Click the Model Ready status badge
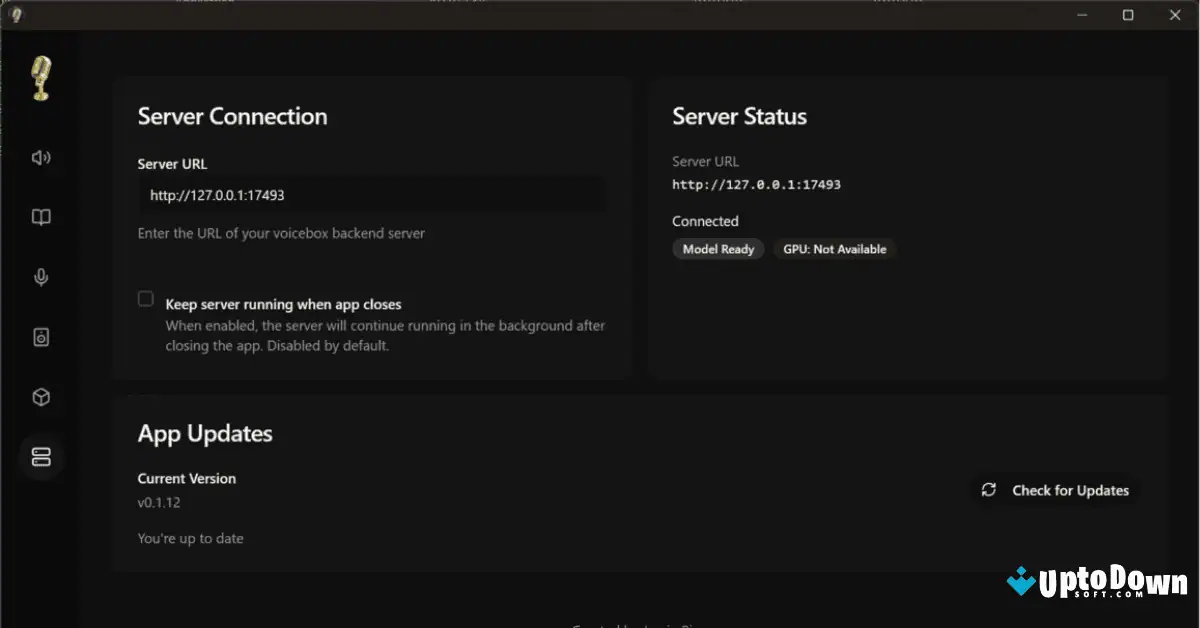This screenshot has height=628, width=1200. tap(718, 249)
